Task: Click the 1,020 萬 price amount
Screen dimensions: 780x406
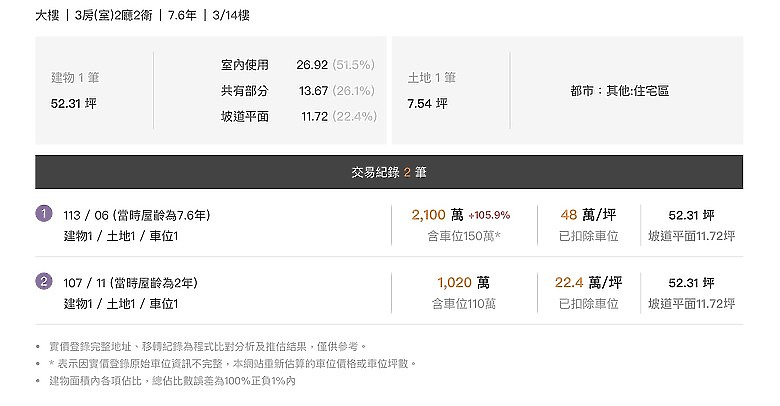Action: pos(464,283)
